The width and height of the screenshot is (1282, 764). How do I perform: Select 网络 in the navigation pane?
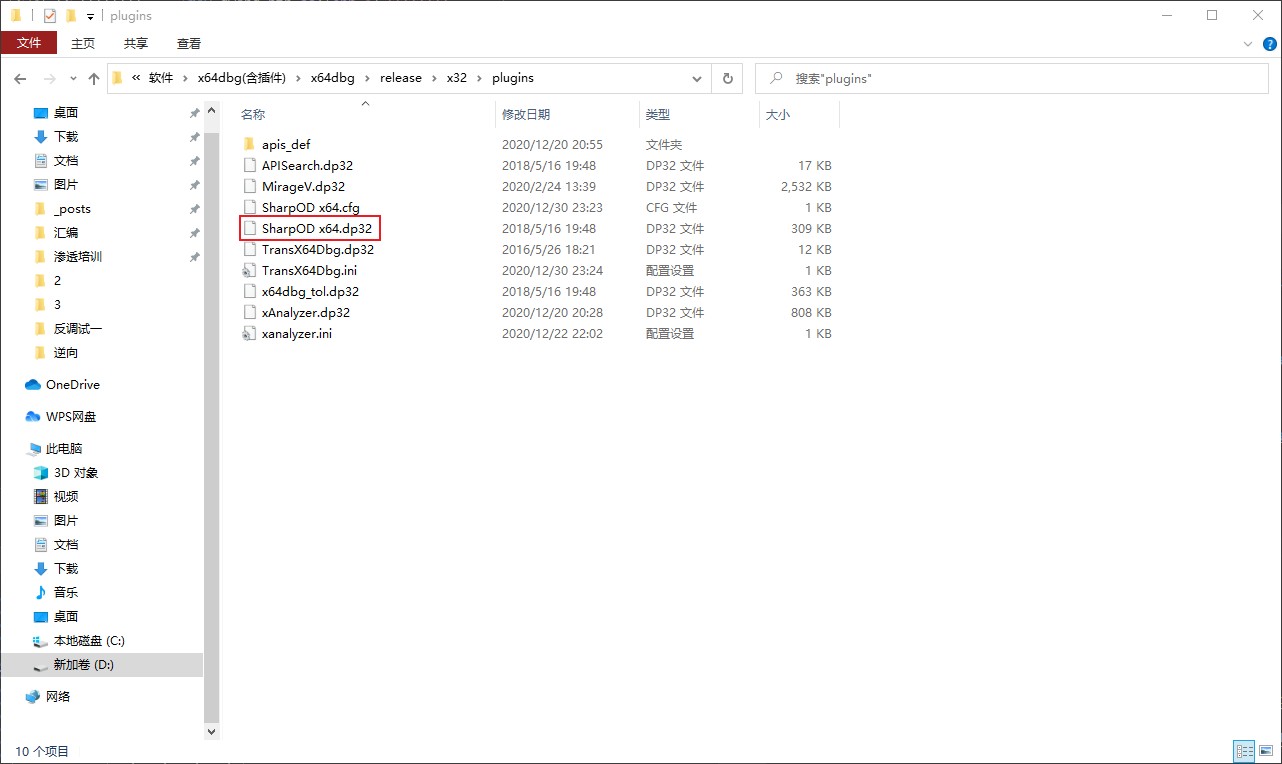point(58,697)
